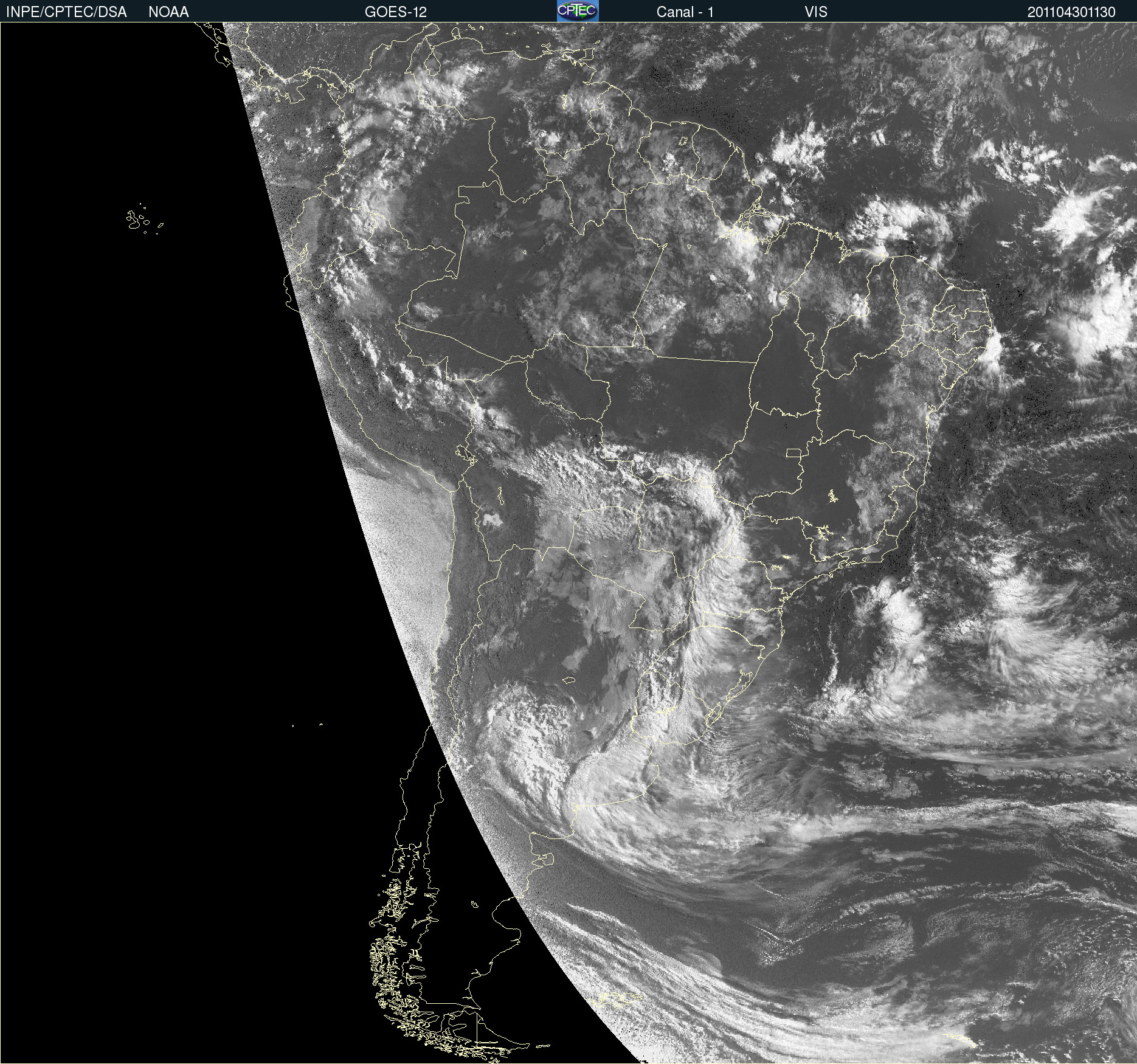Click the Canal - 1 channel label
The image size is (1137, 1064).
click(685, 12)
